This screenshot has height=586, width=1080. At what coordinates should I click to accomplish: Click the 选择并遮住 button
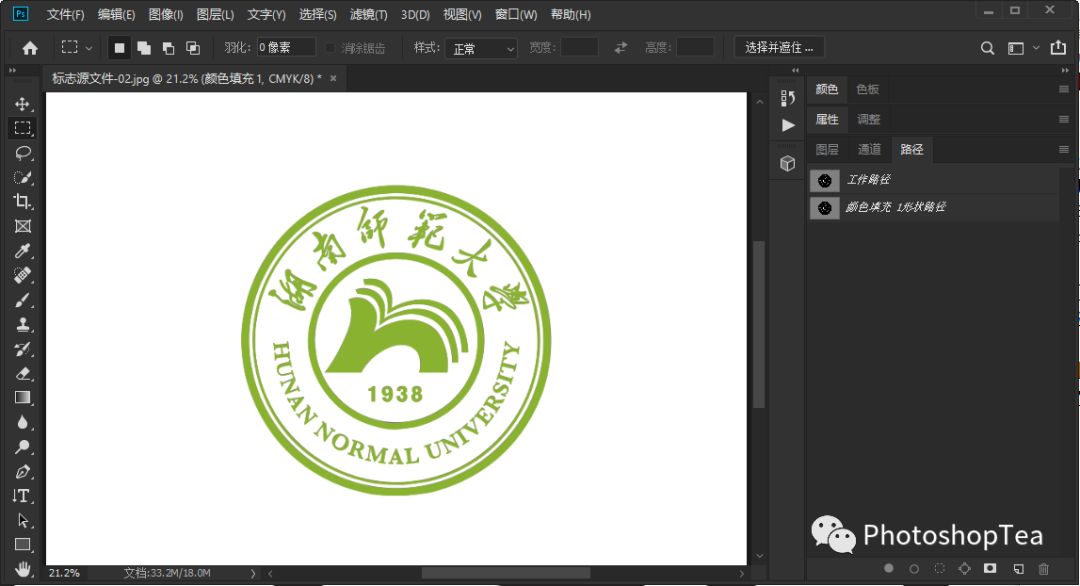[x=779, y=48]
